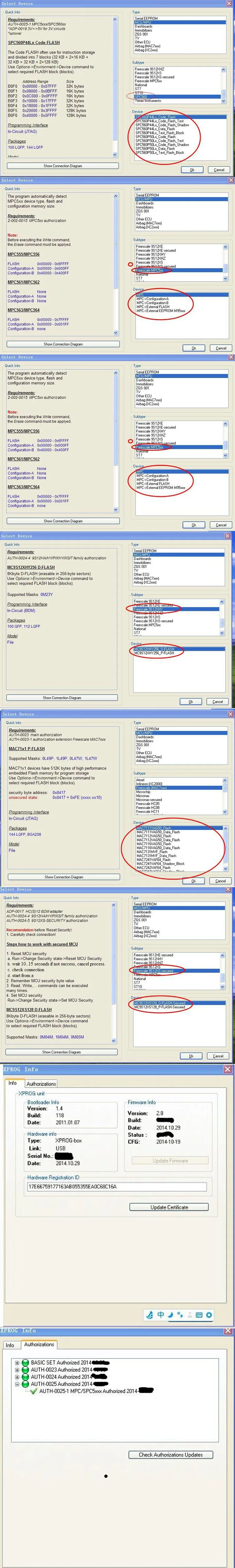Select Authorizations tab above the BASIC SET tree
The height and width of the screenshot is (1568, 235).
coord(39,1345)
